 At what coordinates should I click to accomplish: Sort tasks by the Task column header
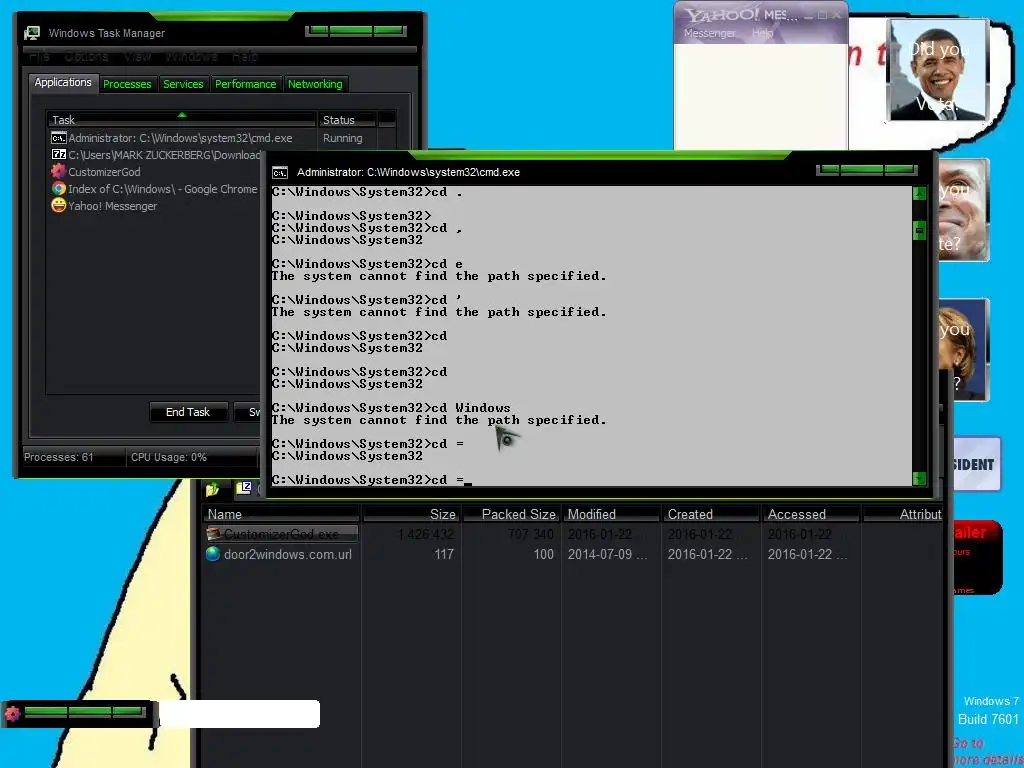(x=182, y=120)
